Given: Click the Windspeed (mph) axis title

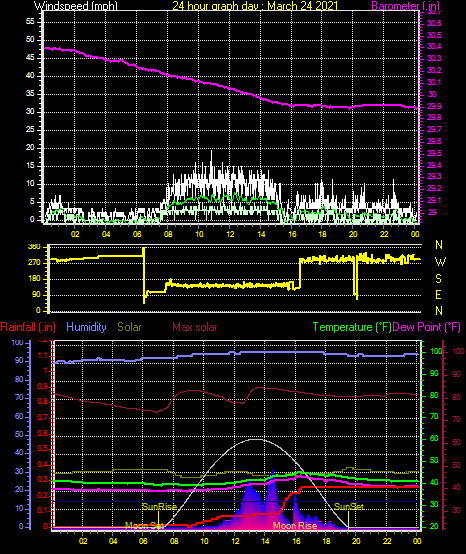Looking at the screenshot, I should pos(75,6).
